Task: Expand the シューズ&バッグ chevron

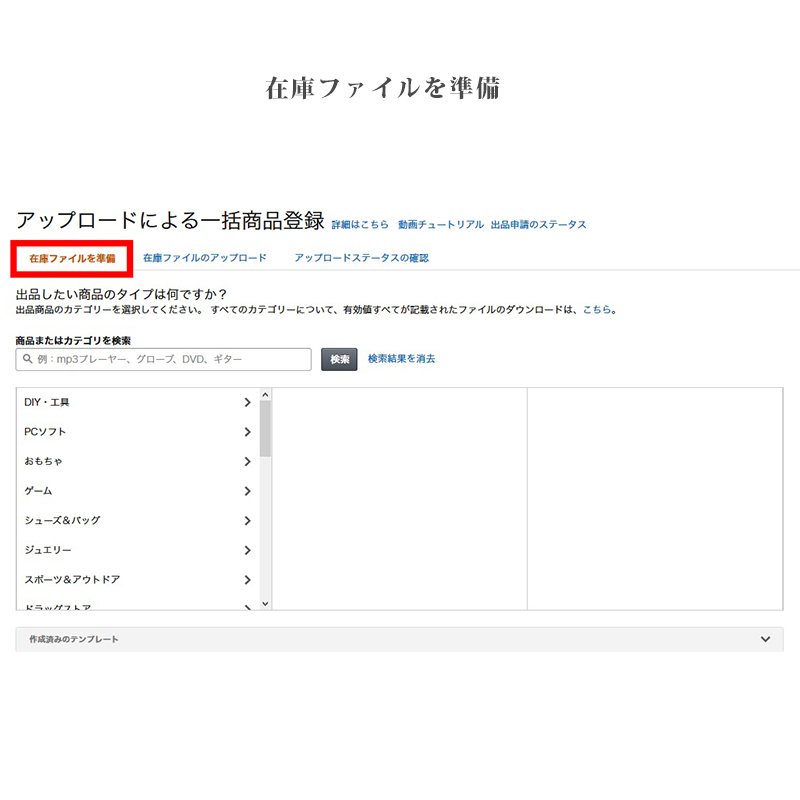Action: (247, 521)
